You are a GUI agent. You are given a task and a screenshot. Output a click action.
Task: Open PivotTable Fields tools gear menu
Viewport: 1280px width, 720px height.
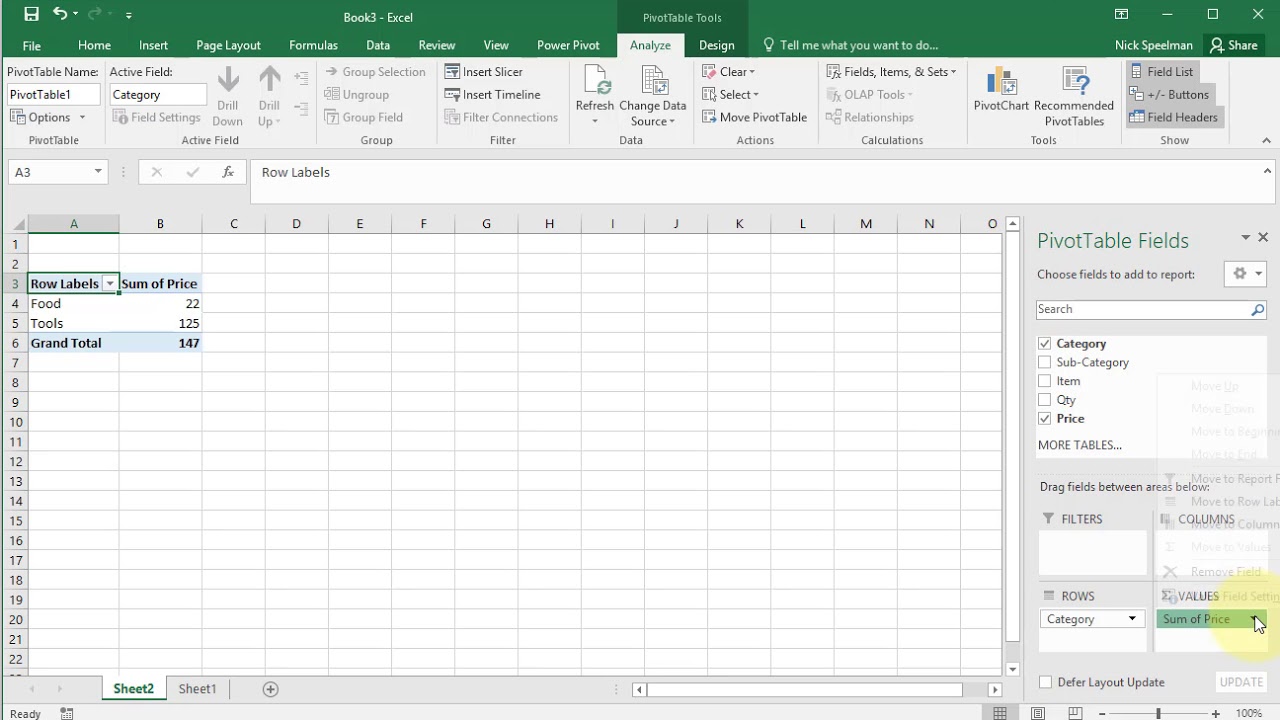click(x=1245, y=274)
